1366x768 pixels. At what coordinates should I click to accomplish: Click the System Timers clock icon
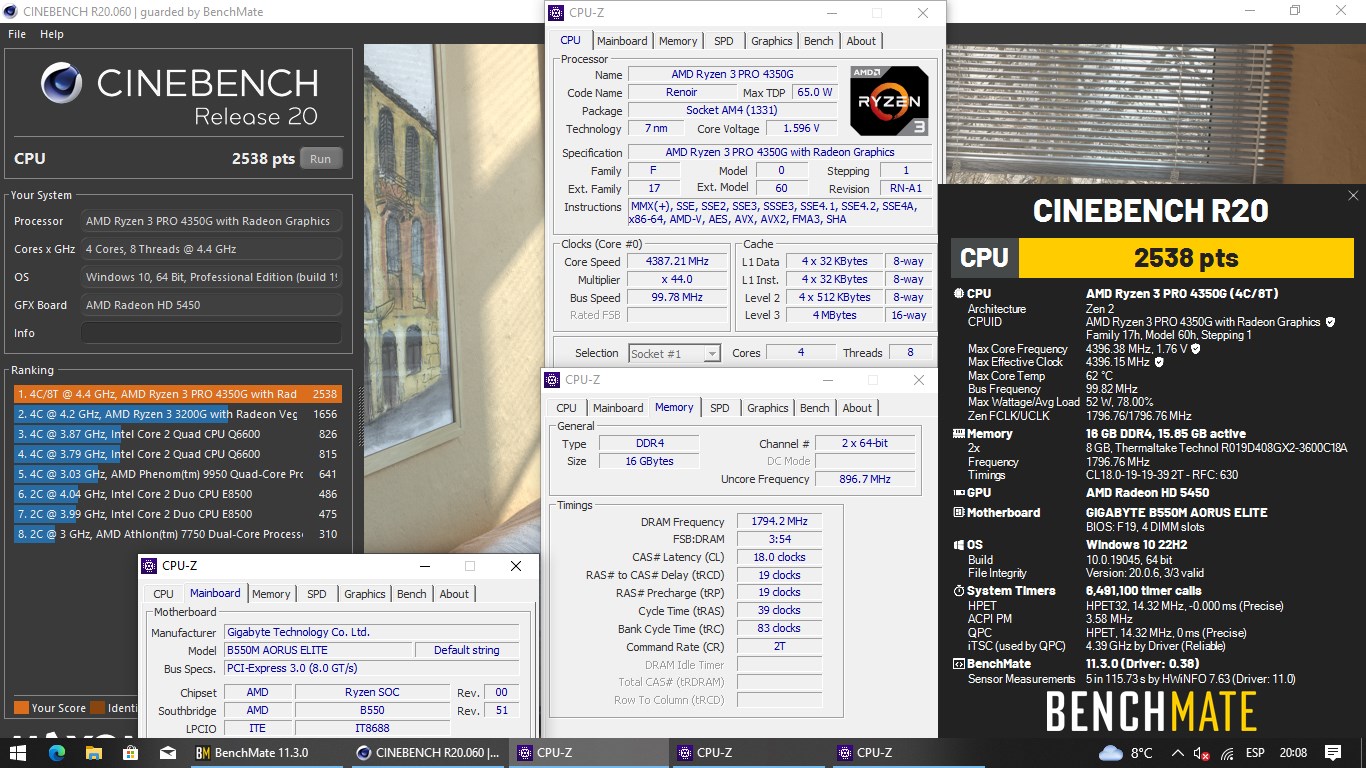[958, 591]
